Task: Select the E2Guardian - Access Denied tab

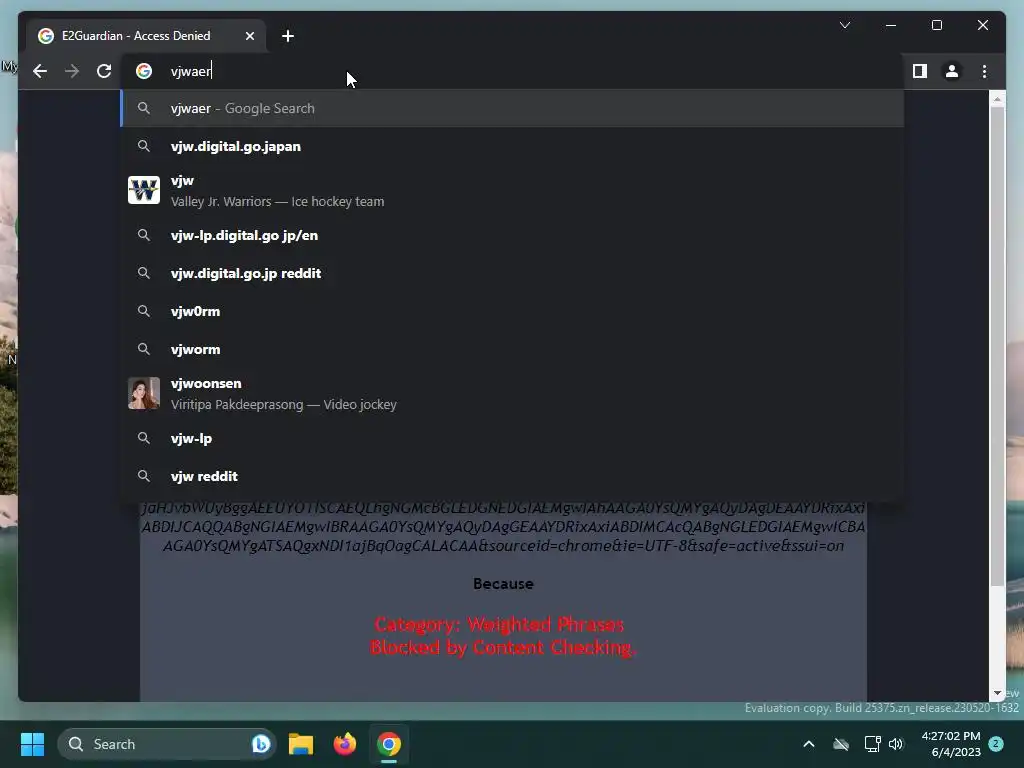Action: click(146, 36)
